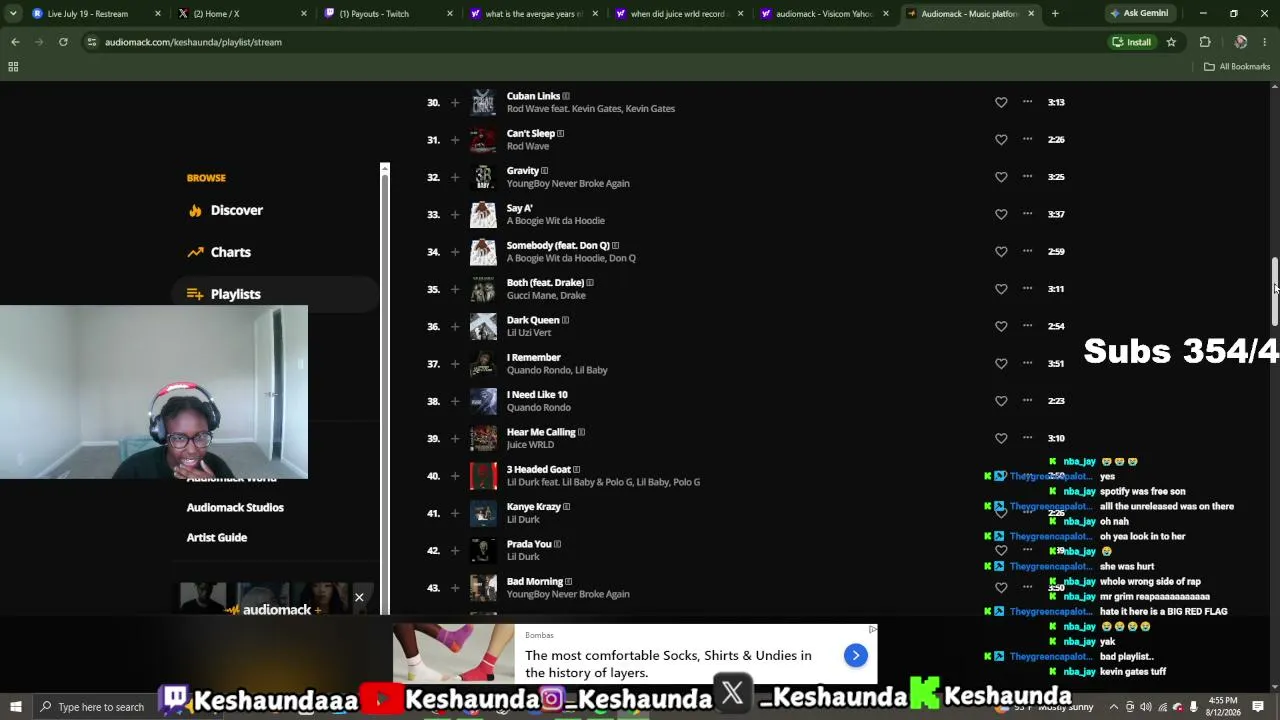The width and height of the screenshot is (1280, 720).
Task: Click the Windows taskbar search box
Action: [x=100, y=707]
